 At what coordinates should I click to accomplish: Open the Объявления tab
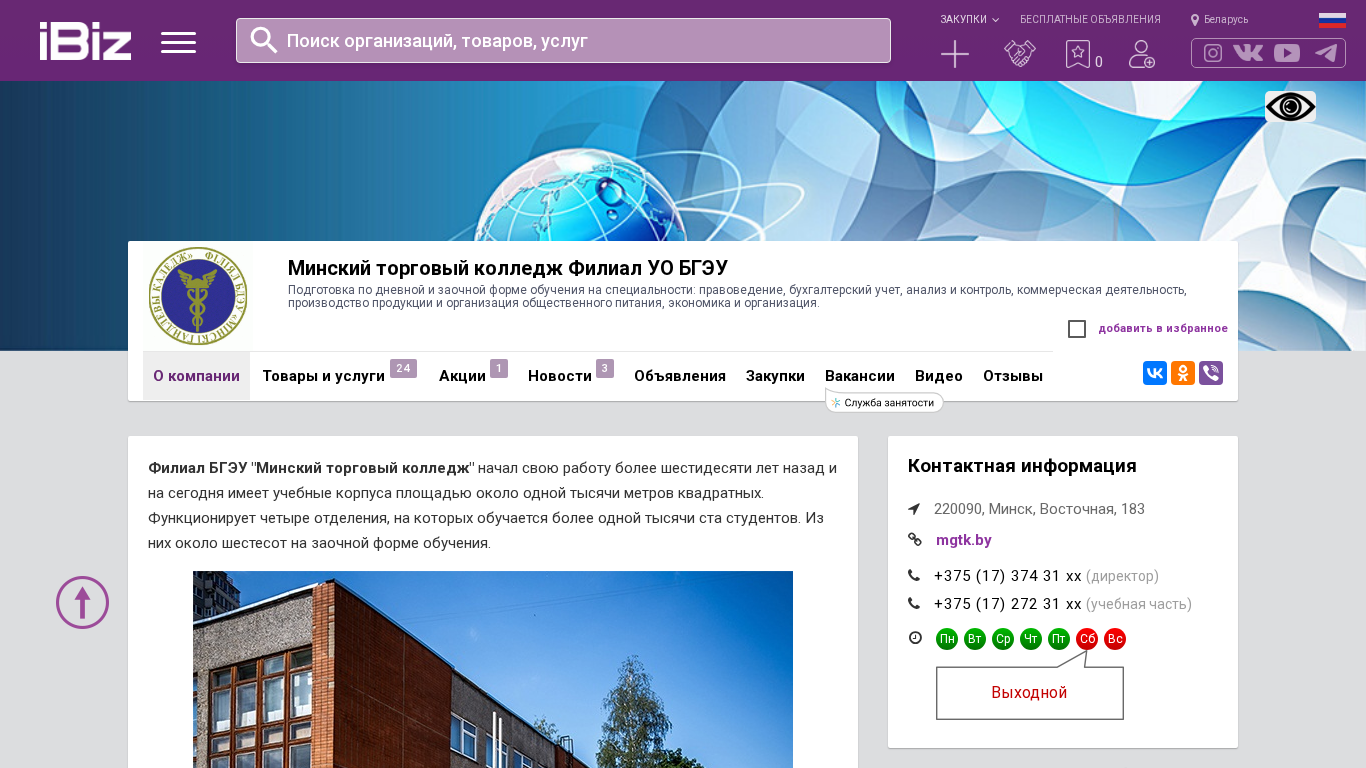point(680,376)
